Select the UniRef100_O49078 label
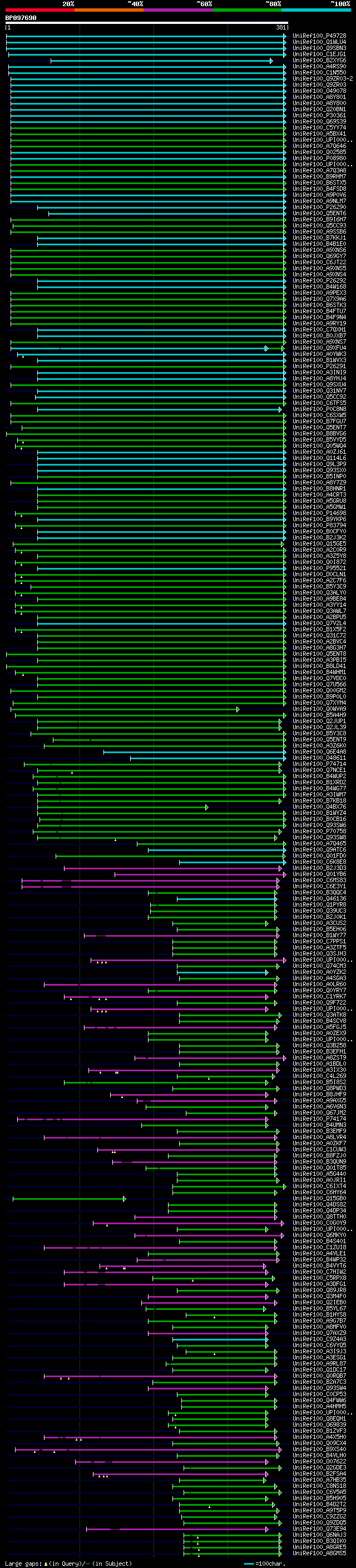The image size is (356, 1568). pyautogui.click(x=319, y=91)
